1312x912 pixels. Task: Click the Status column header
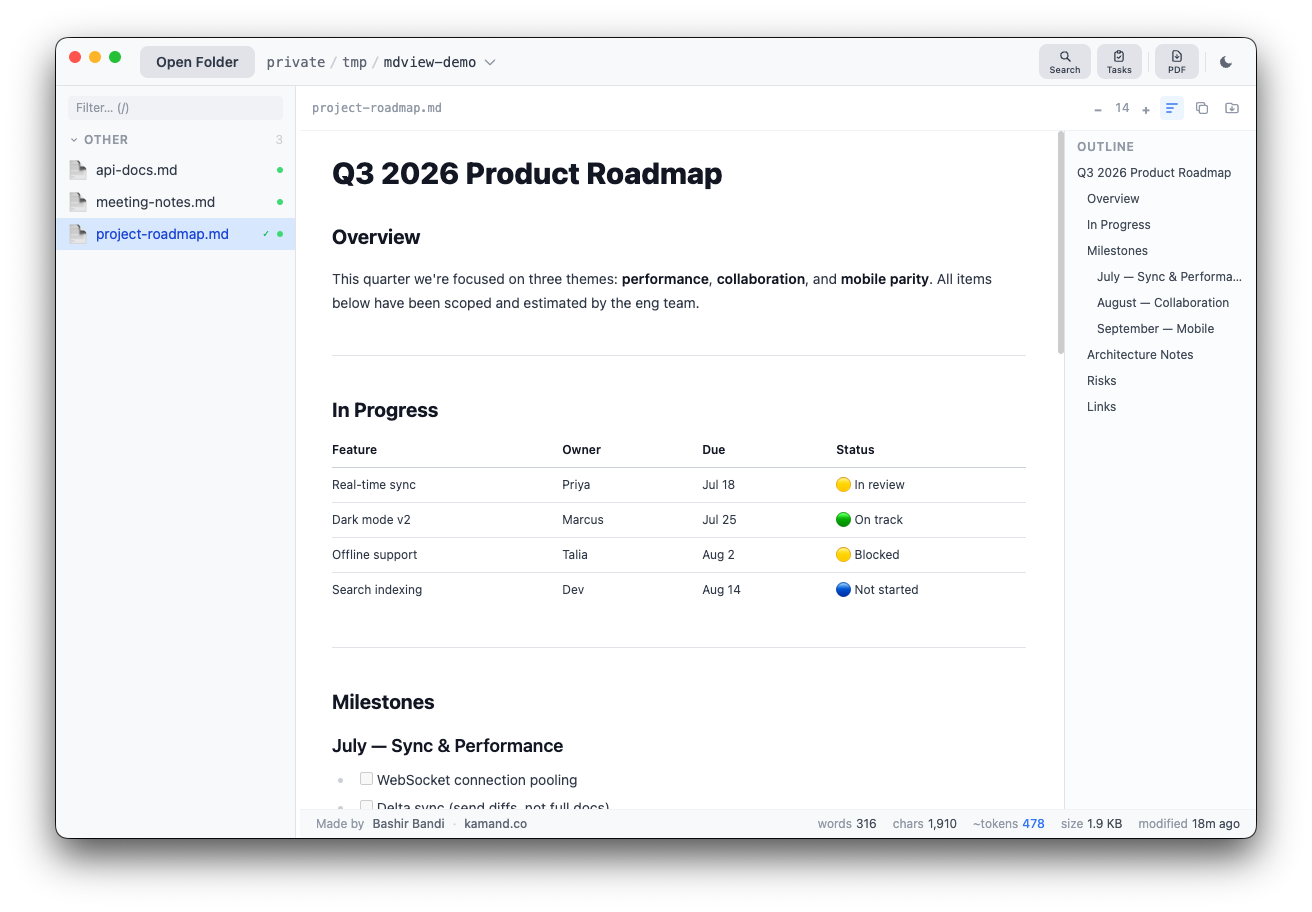(x=855, y=450)
